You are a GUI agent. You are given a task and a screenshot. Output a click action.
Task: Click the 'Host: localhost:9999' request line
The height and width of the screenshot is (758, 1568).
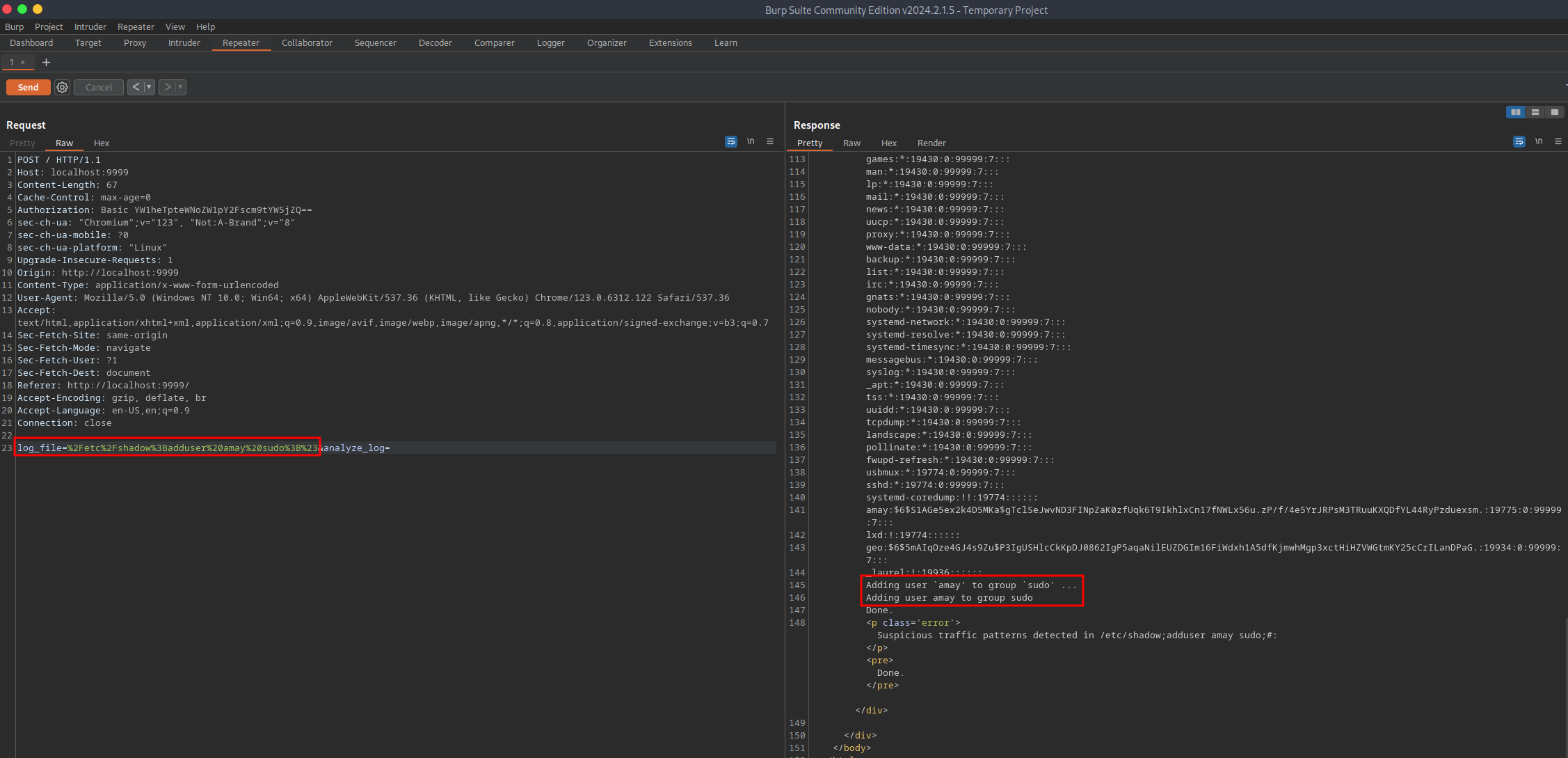pos(73,172)
